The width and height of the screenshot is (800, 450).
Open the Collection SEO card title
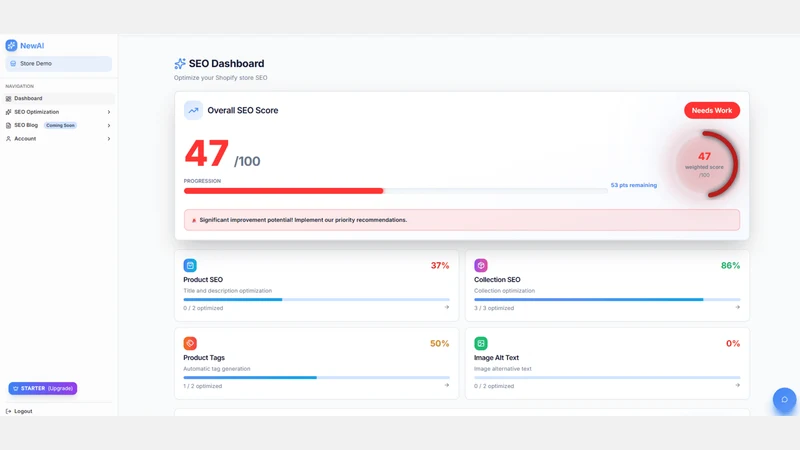click(497, 280)
